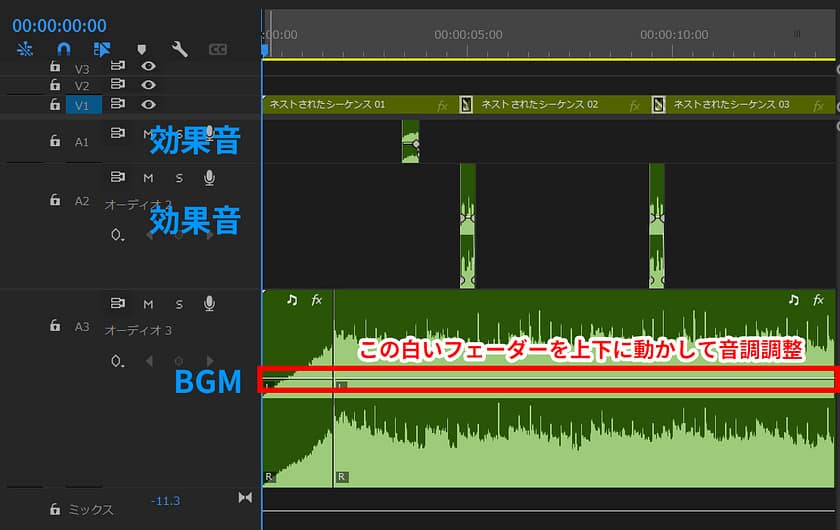Toggle the lock on track A1

tap(55, 142)
